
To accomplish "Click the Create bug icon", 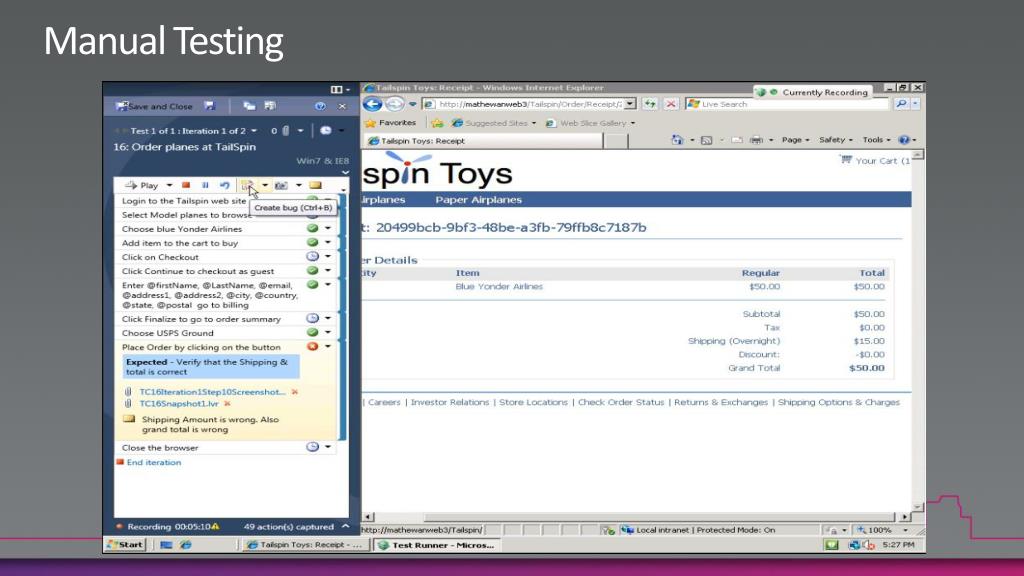I will (x=247, y=185).
